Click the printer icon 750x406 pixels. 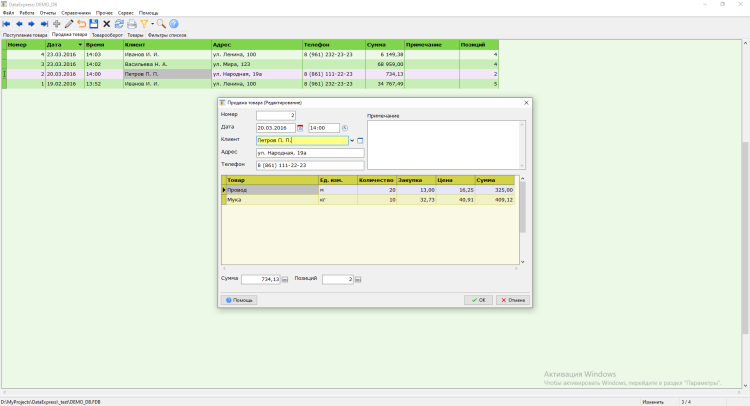coord(132,24)
